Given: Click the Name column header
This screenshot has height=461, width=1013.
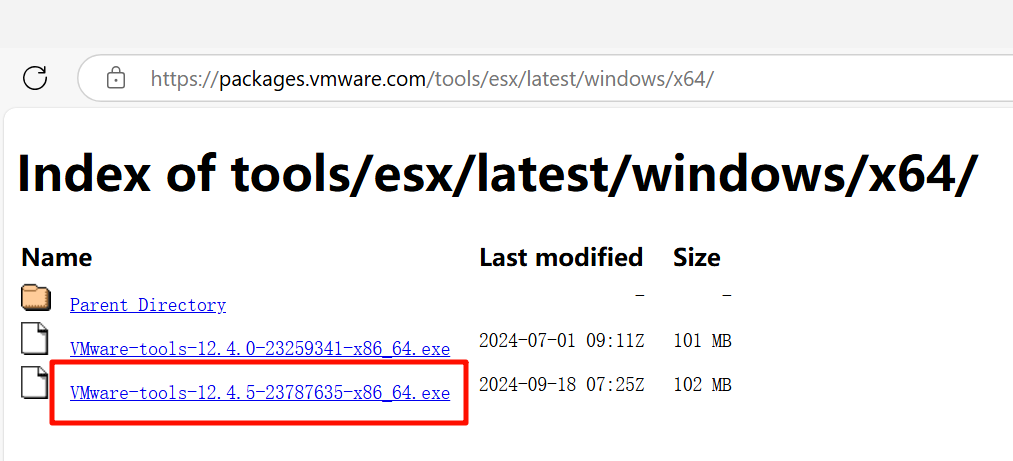Looking at the screenshot, I should (x=57, y=258).
